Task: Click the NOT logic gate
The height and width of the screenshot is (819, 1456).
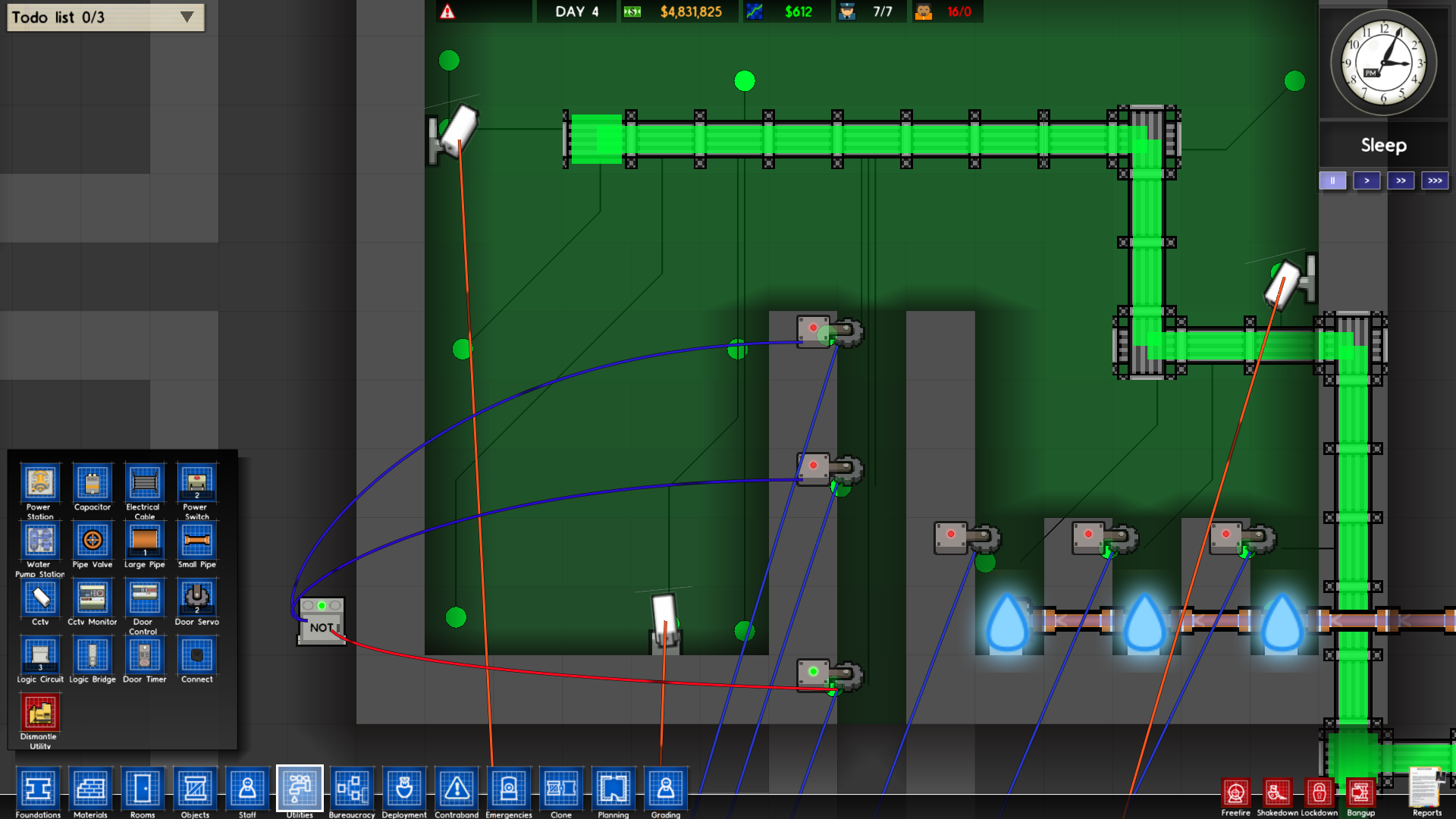Action: point(322,622)
